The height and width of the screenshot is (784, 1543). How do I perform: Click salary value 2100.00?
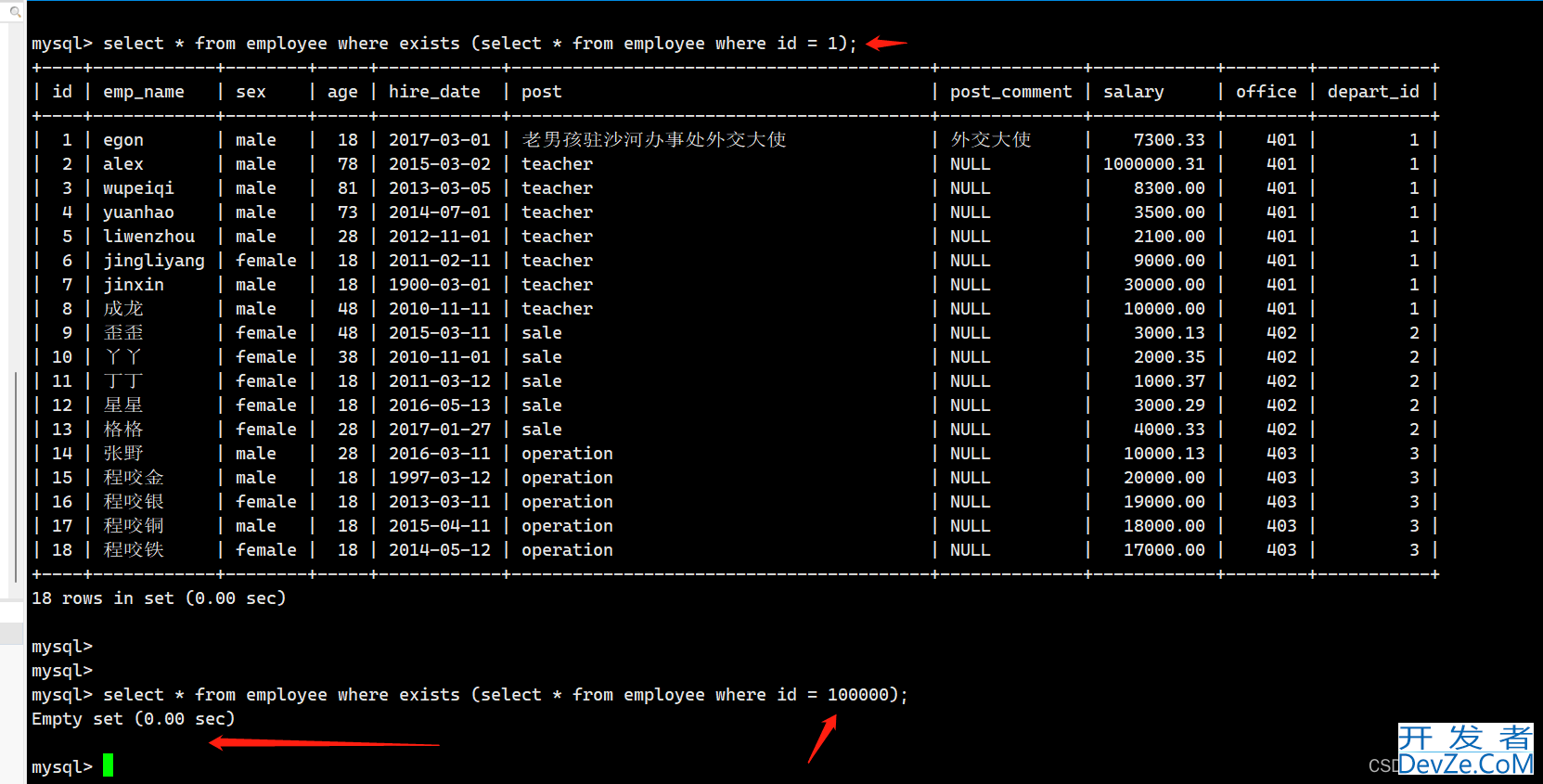[x=1169, y=237]
